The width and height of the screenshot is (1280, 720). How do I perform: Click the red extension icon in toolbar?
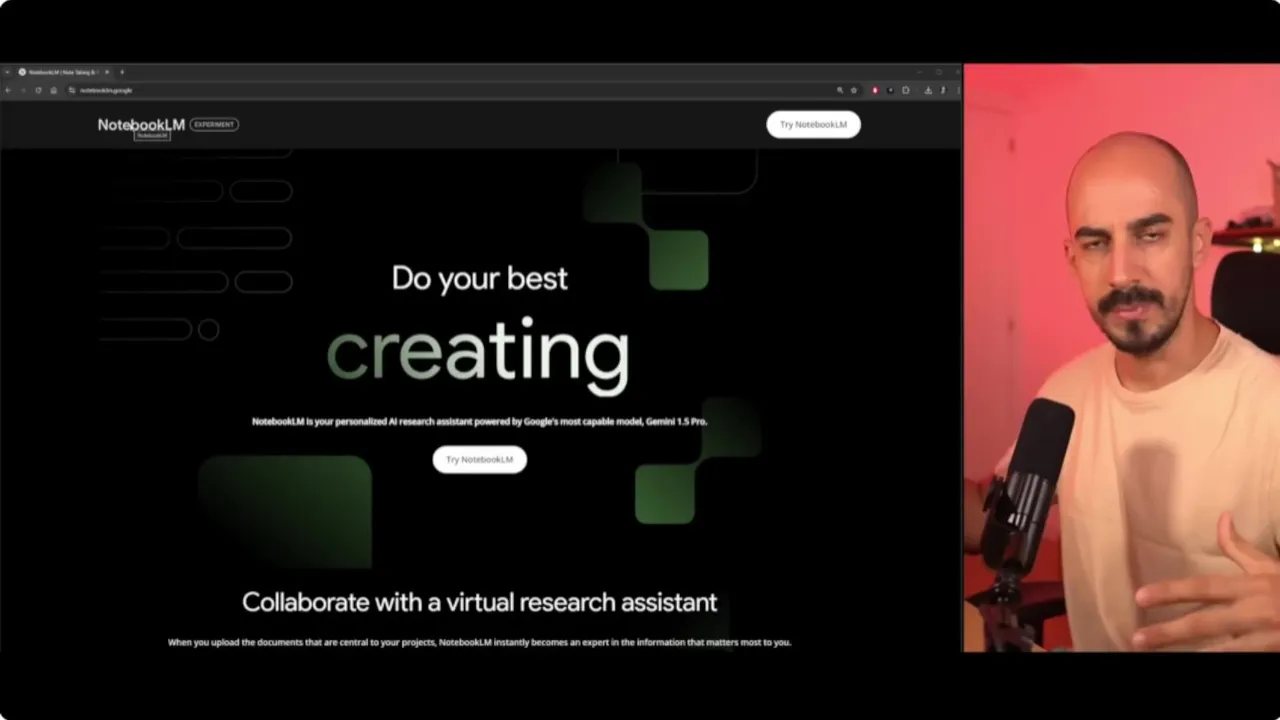[x=875, y=90]
